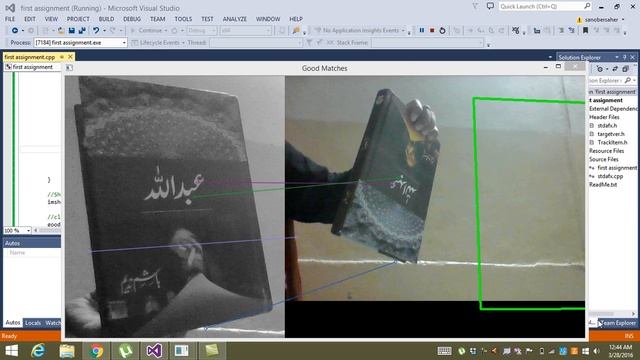Switch to the Team Explorer tab
This screenshot has width=640, height=360.
point(617,323)
